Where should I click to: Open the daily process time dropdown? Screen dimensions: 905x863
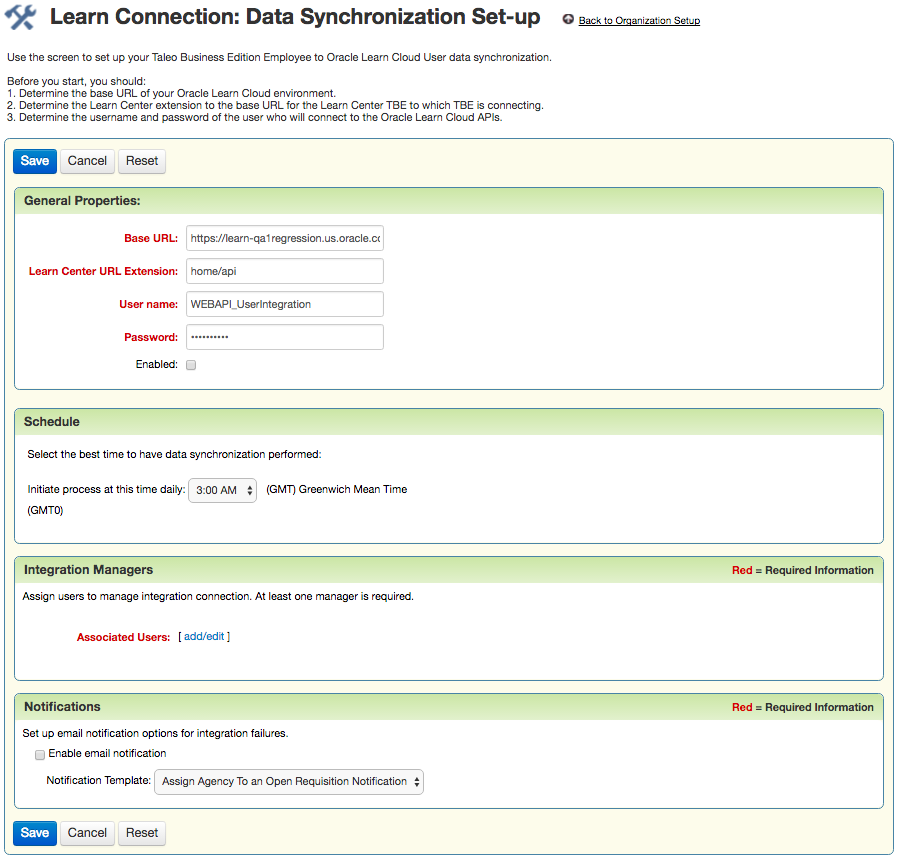tap(223, 490)
